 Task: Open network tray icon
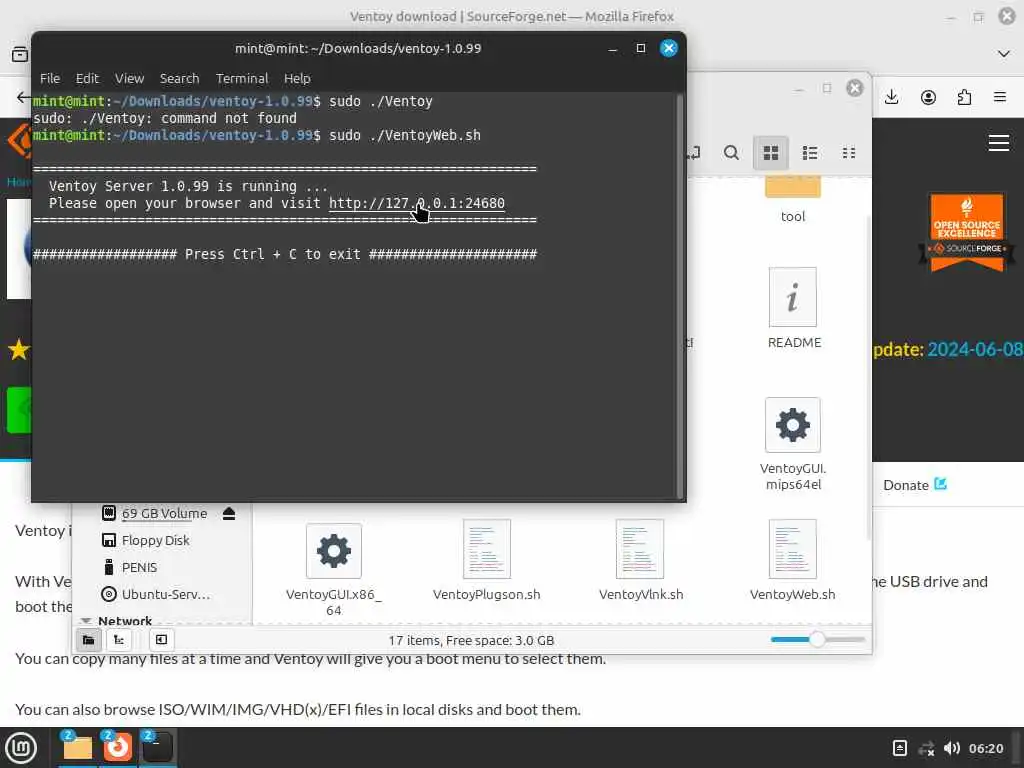click(x=926, y=748)
